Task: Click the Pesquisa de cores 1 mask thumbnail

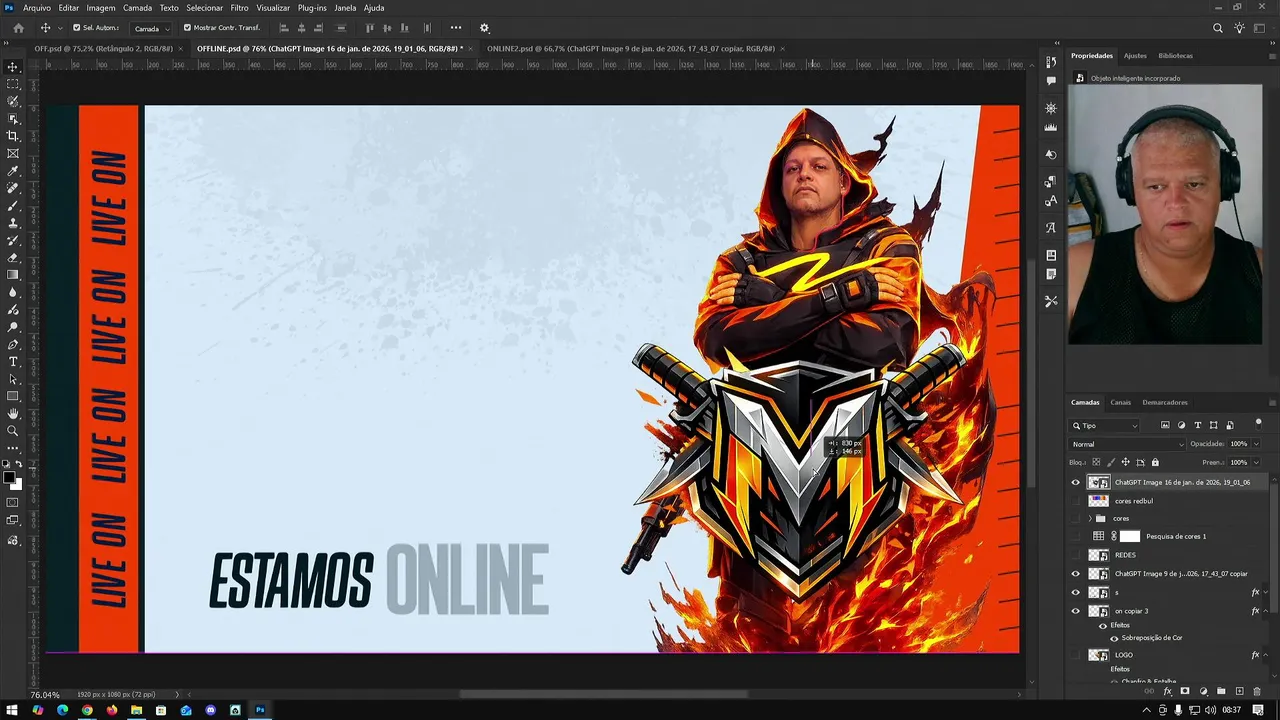Action: point(1130,536)
